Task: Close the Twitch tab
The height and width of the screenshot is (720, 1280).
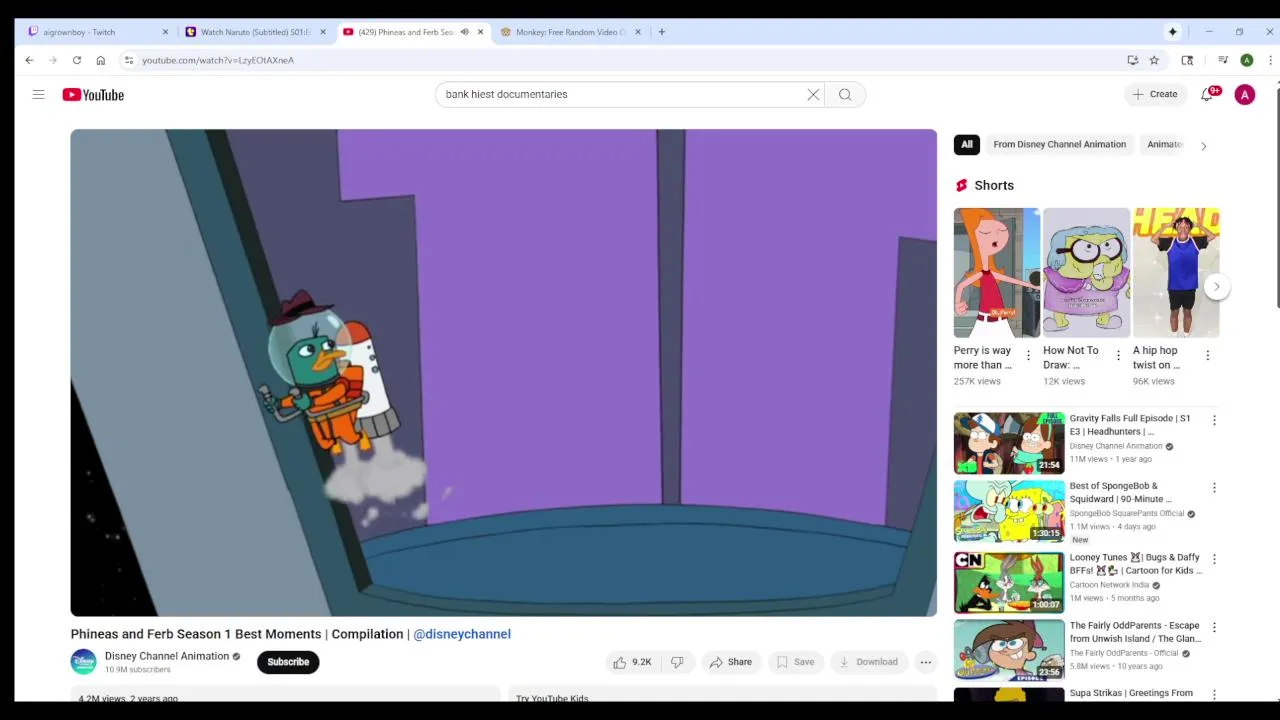Action: click(x=165, y=32)
